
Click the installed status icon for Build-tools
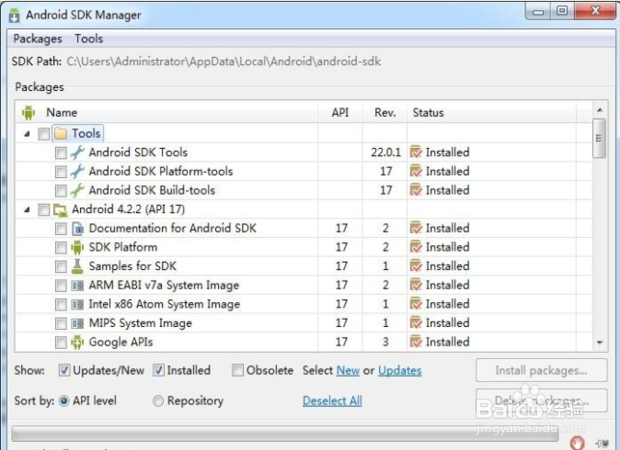(416, 190)
